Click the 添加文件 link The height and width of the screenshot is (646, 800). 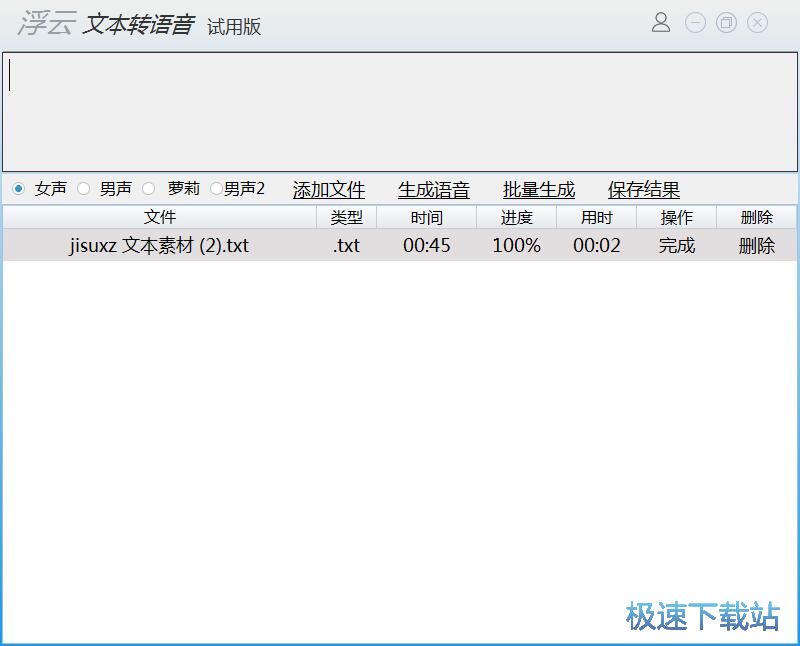tap(329, 190)
